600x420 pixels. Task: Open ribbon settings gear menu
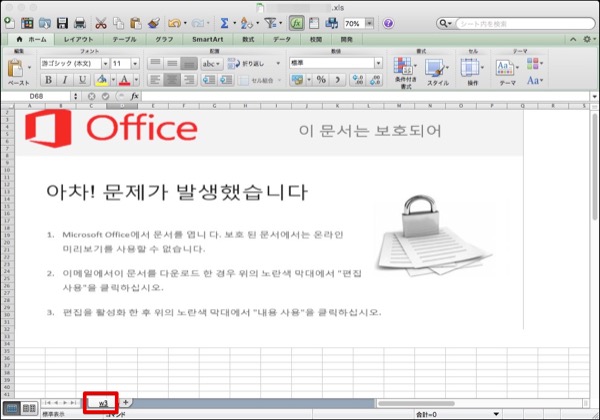click(587, 39)
